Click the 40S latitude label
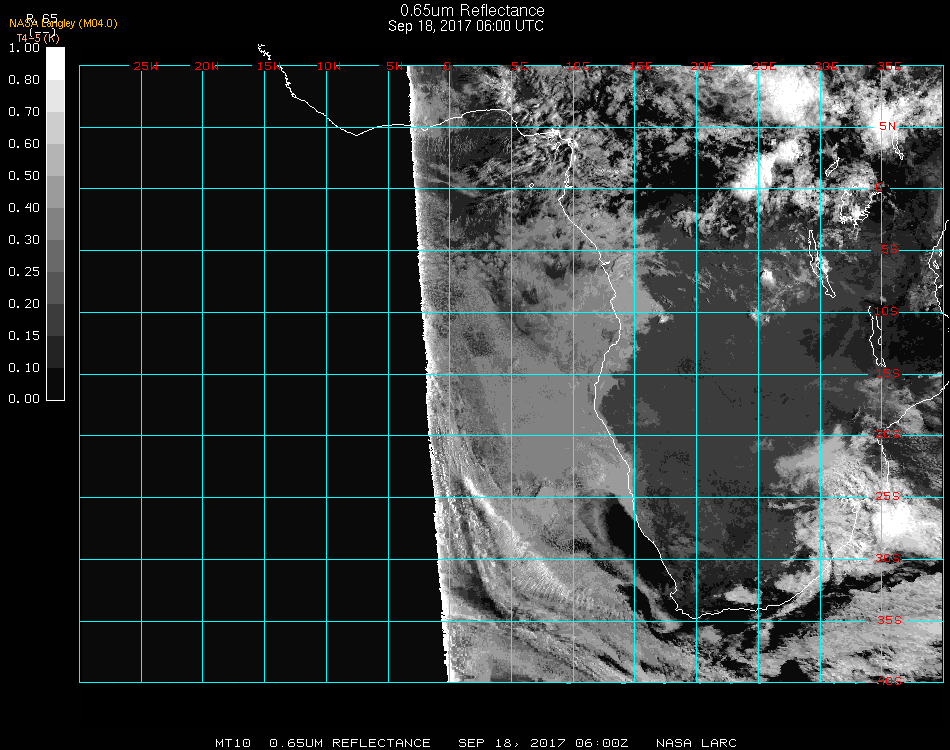Image resolution: width=950 pixels, height=750 pixels. (890, 681)
